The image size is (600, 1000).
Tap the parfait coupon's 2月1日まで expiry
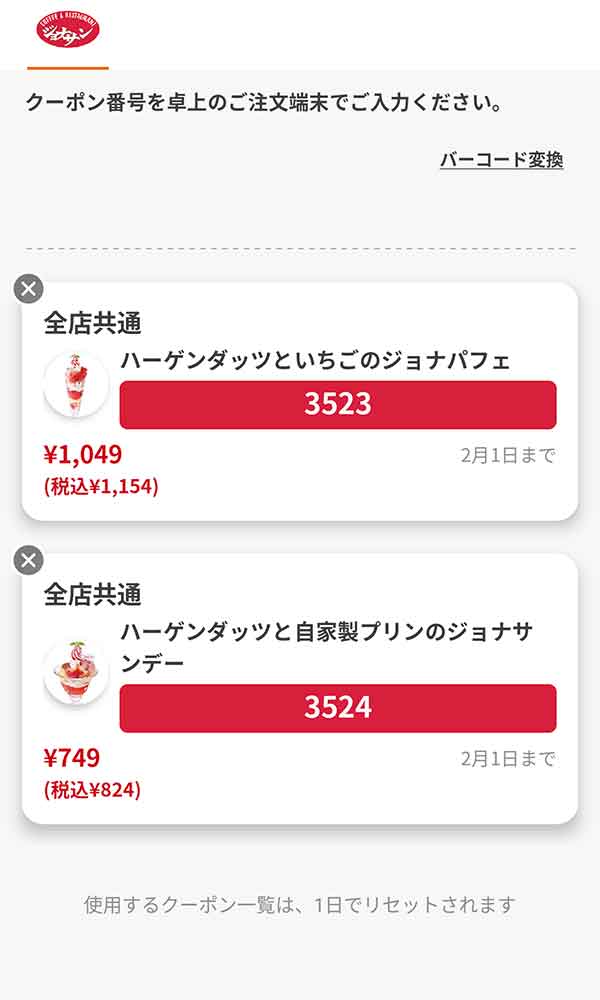click(x=507, y=456)
